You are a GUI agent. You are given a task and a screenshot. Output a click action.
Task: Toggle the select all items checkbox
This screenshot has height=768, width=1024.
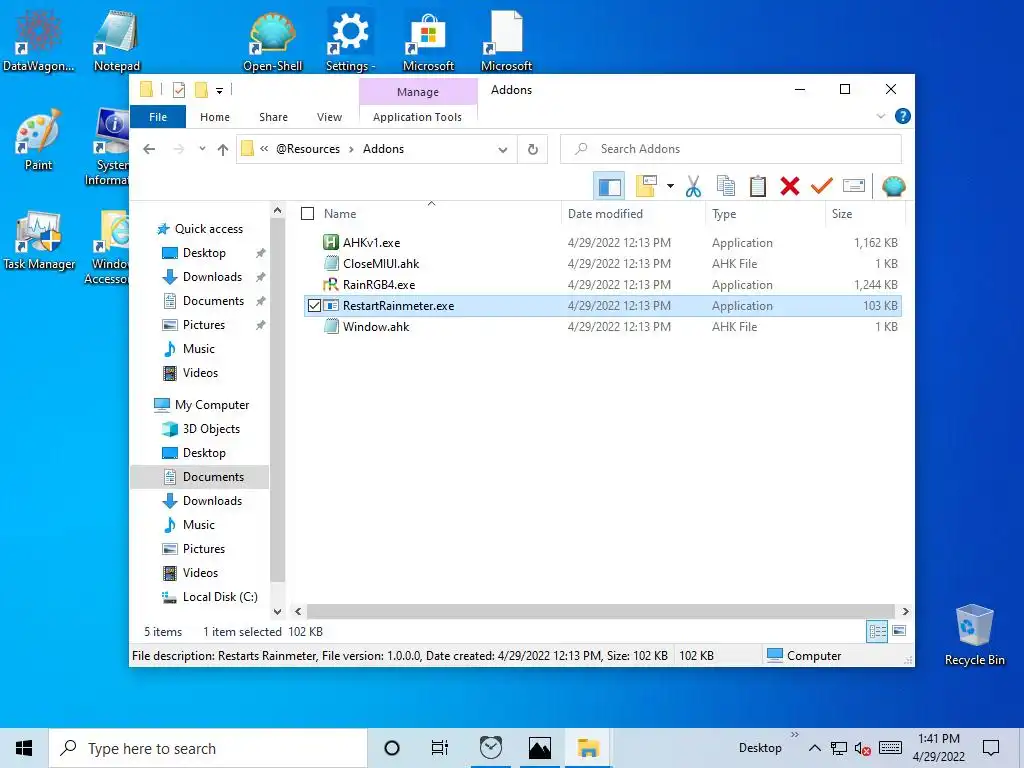308,214
